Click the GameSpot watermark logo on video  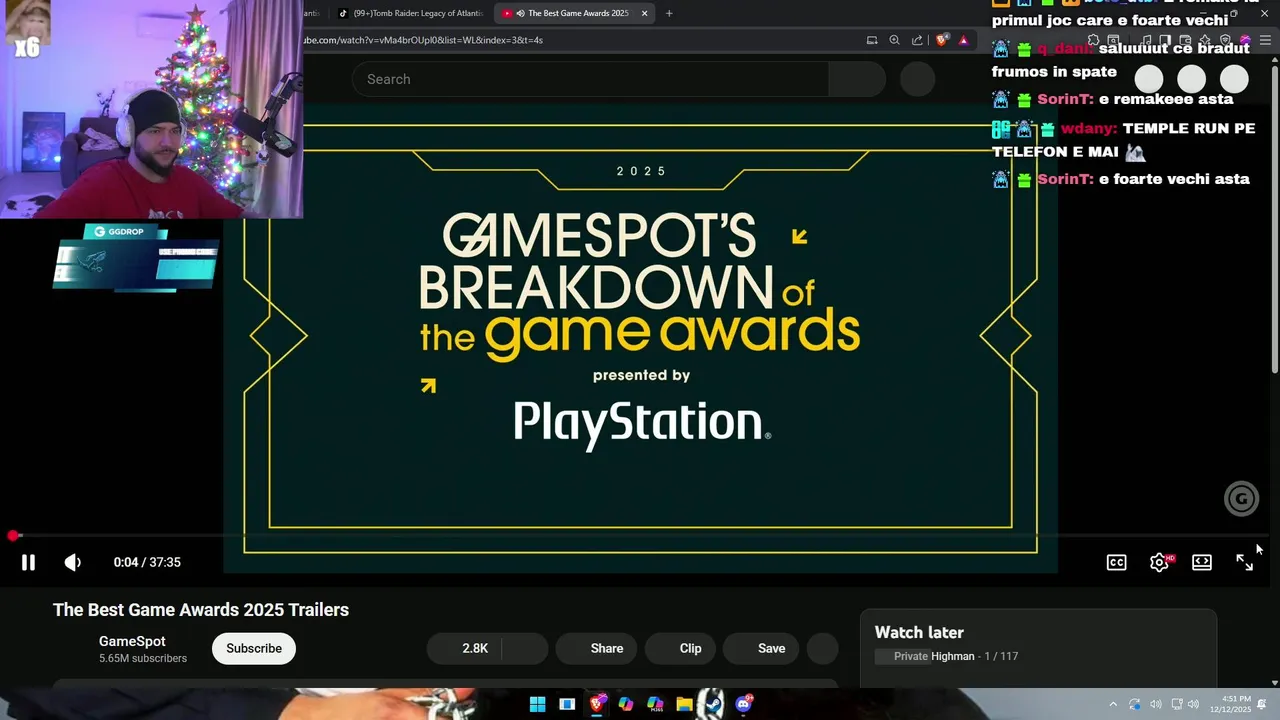pos(1241,499)
